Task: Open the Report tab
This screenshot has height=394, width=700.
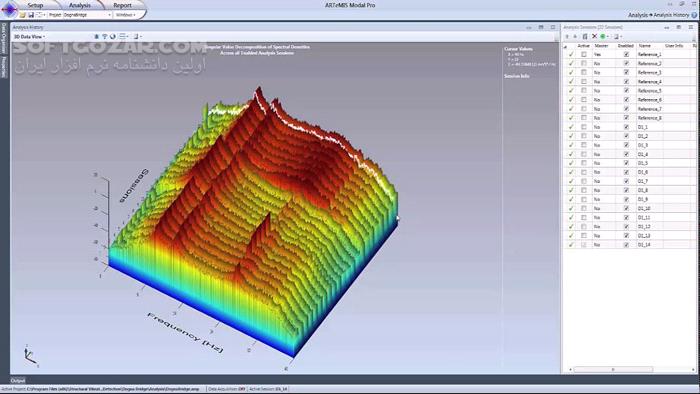Action: 122,5
